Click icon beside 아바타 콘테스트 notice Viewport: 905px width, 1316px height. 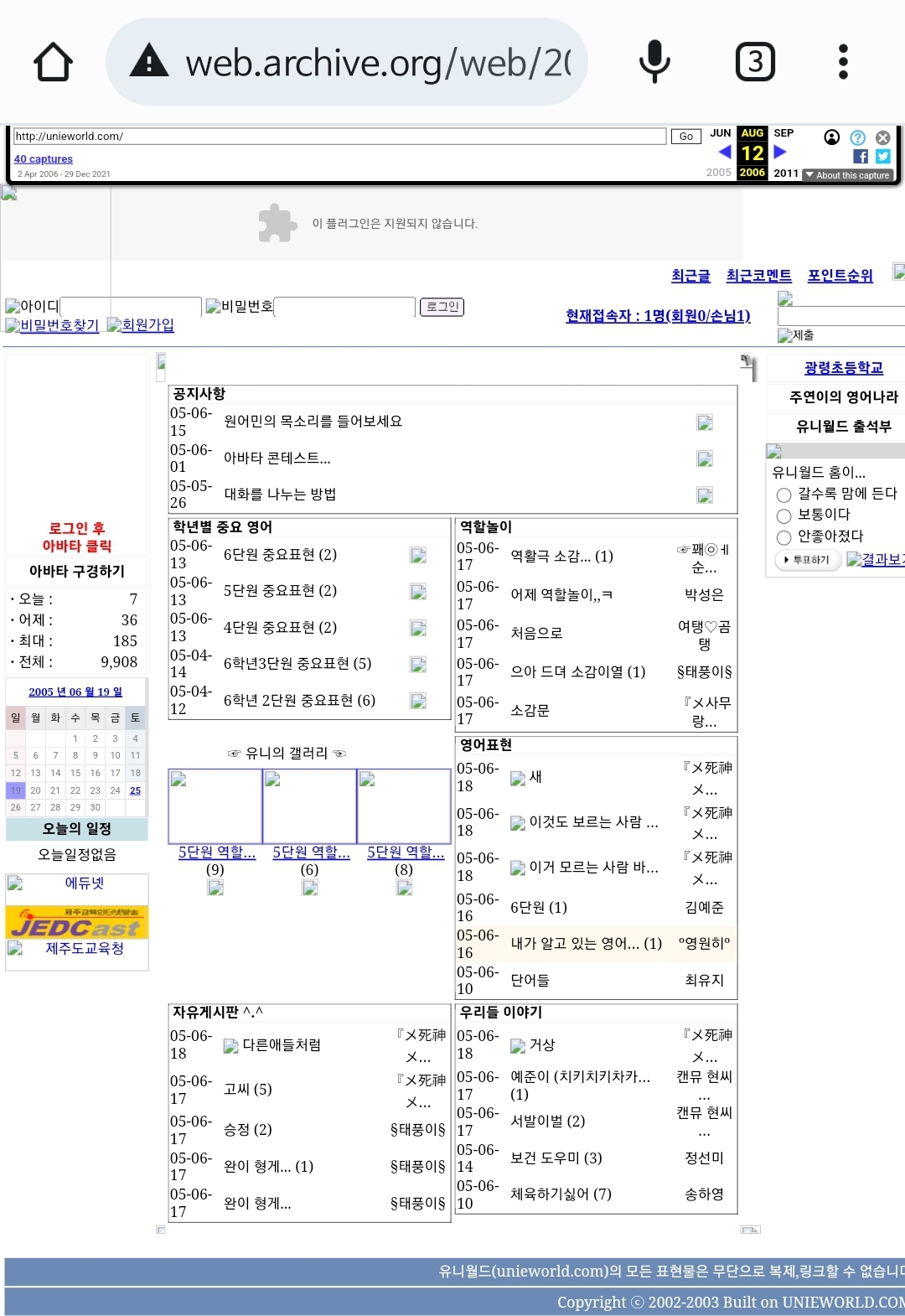point(705,459)
